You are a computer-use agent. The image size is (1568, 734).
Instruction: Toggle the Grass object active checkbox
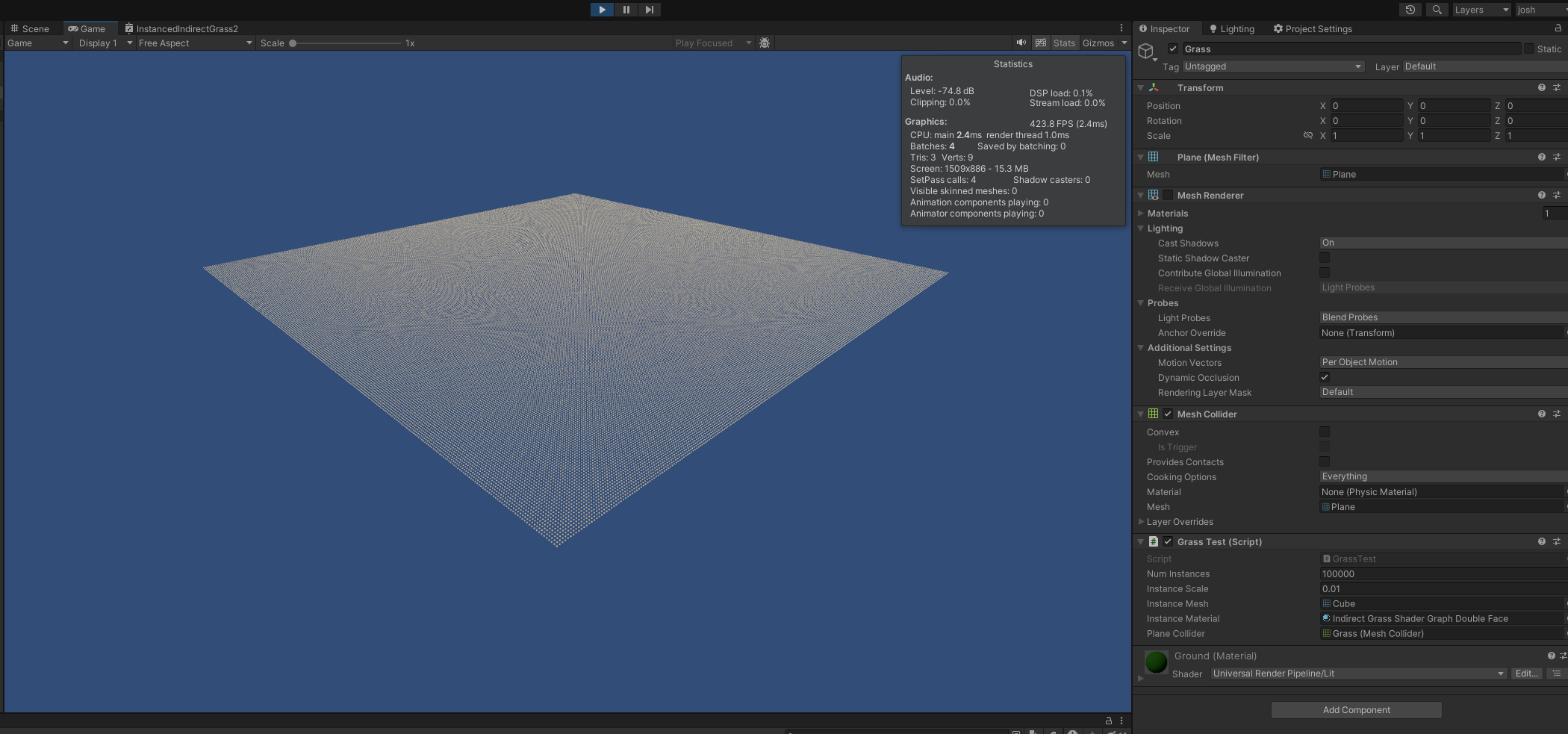pos(1173,49)
